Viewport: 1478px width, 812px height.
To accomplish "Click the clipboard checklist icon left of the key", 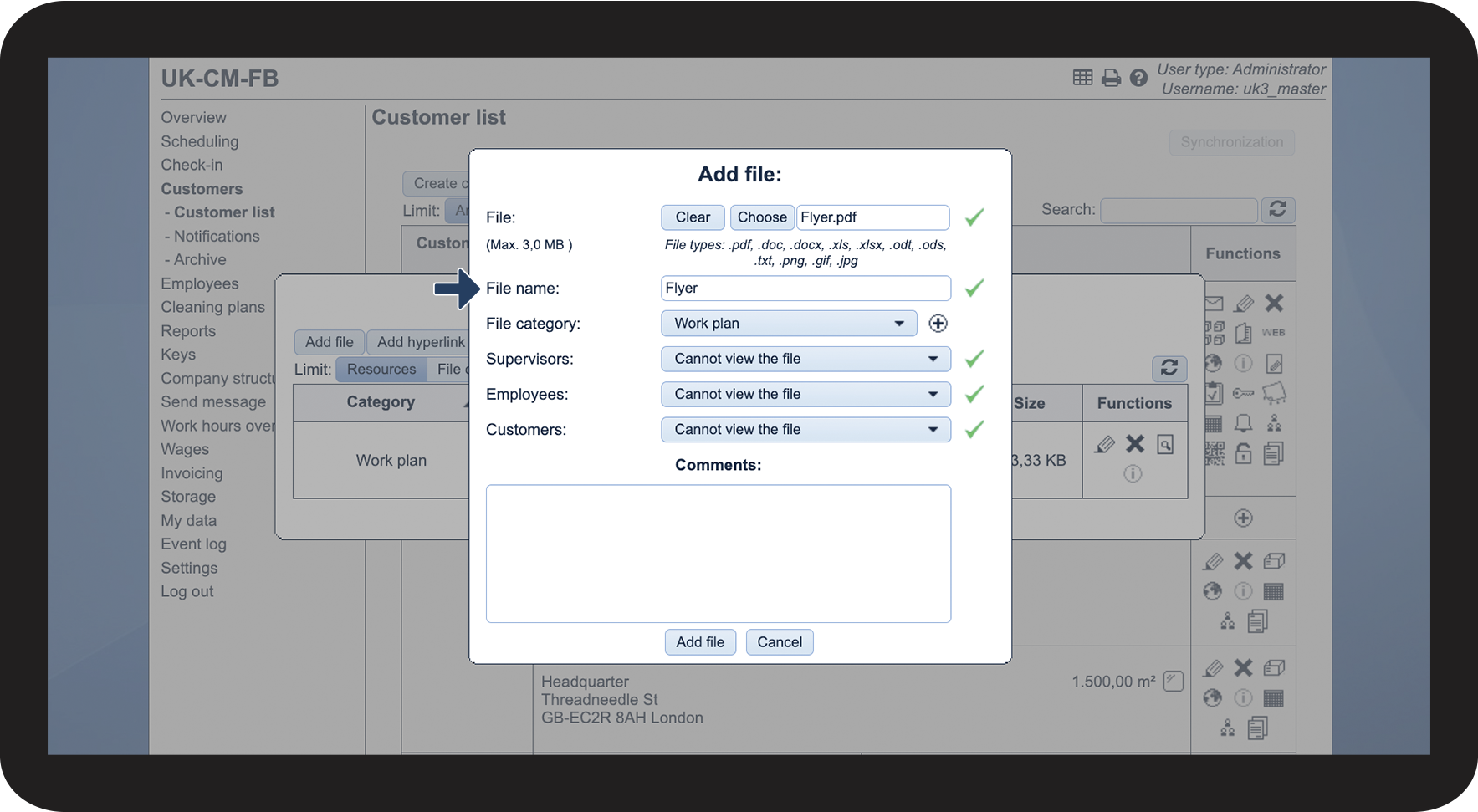I will point(1214,393).
